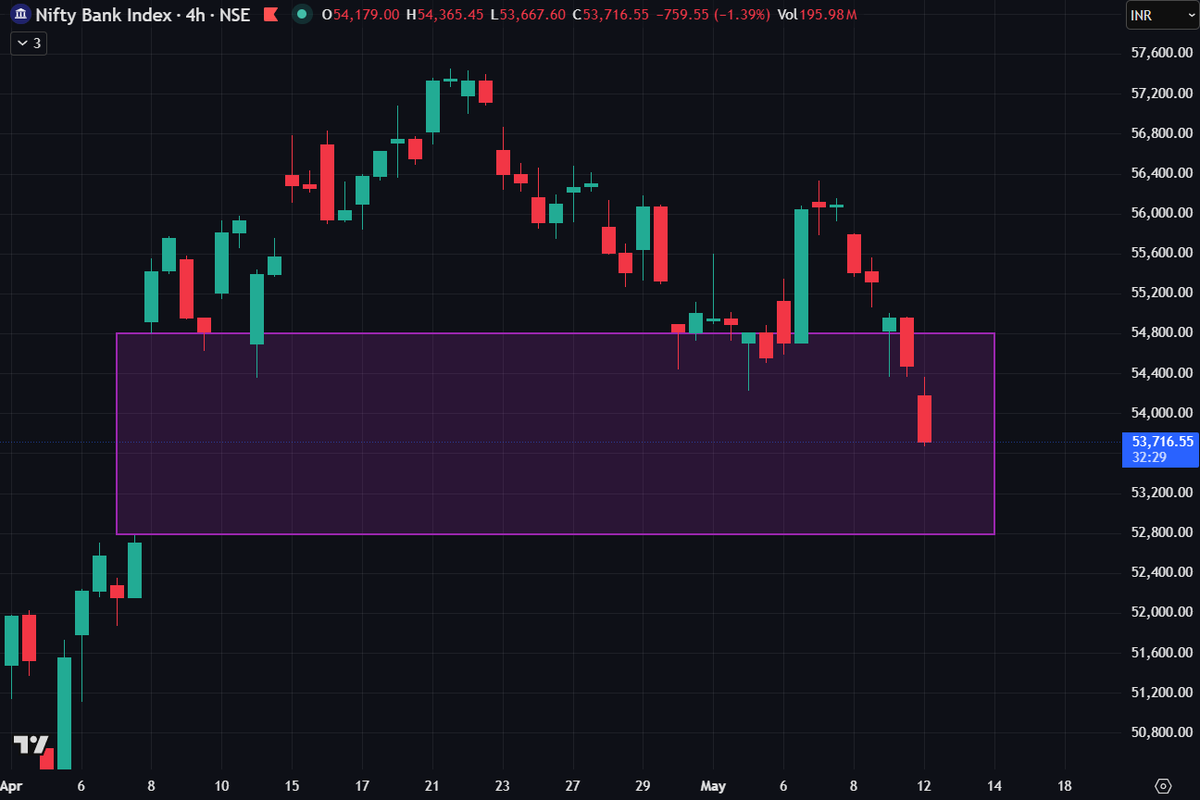The height and width of the screenshot is (800, 1200).
Task: Click the 21 date label on time axis
Action: [x=432, y=785]
